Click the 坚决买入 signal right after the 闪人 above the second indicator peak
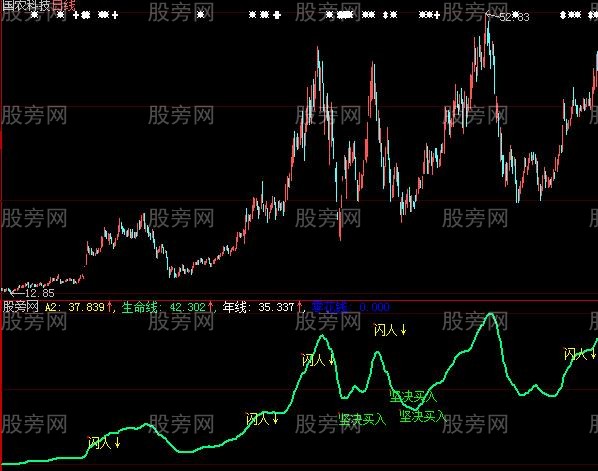598x471 pixels. click(413, 396)
